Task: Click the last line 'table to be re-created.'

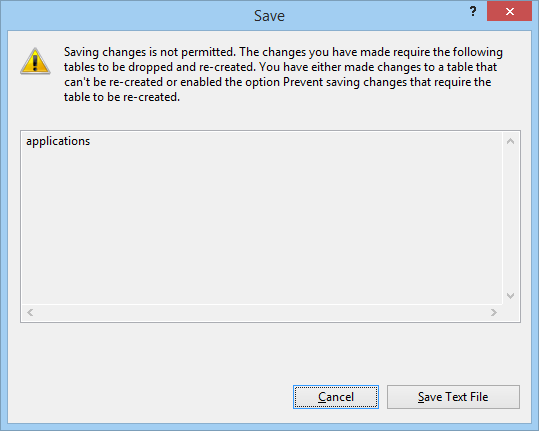Action: click(122, 97)
